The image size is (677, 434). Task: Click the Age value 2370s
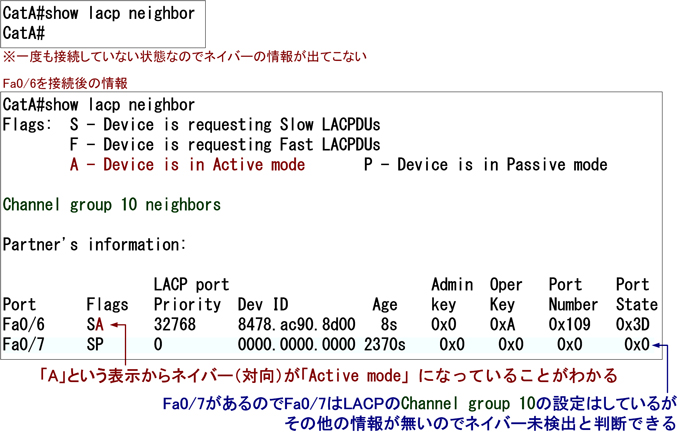tap(384, 345)
